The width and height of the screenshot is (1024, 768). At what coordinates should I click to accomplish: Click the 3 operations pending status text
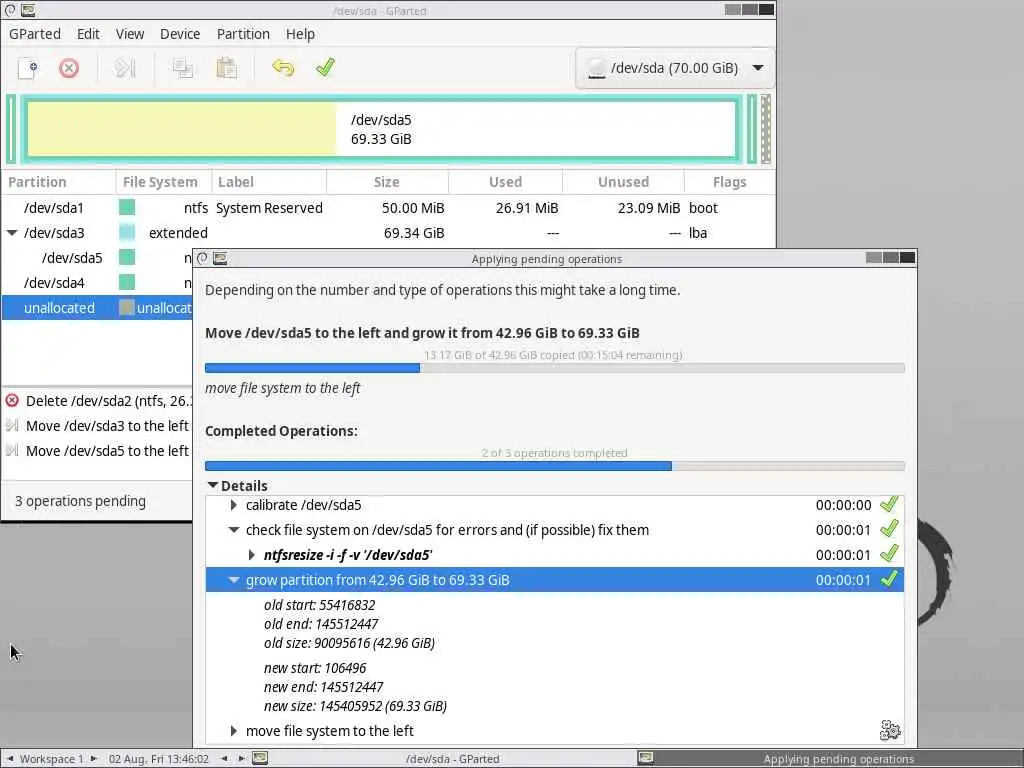pyautogui.click(x=80, y=501)
